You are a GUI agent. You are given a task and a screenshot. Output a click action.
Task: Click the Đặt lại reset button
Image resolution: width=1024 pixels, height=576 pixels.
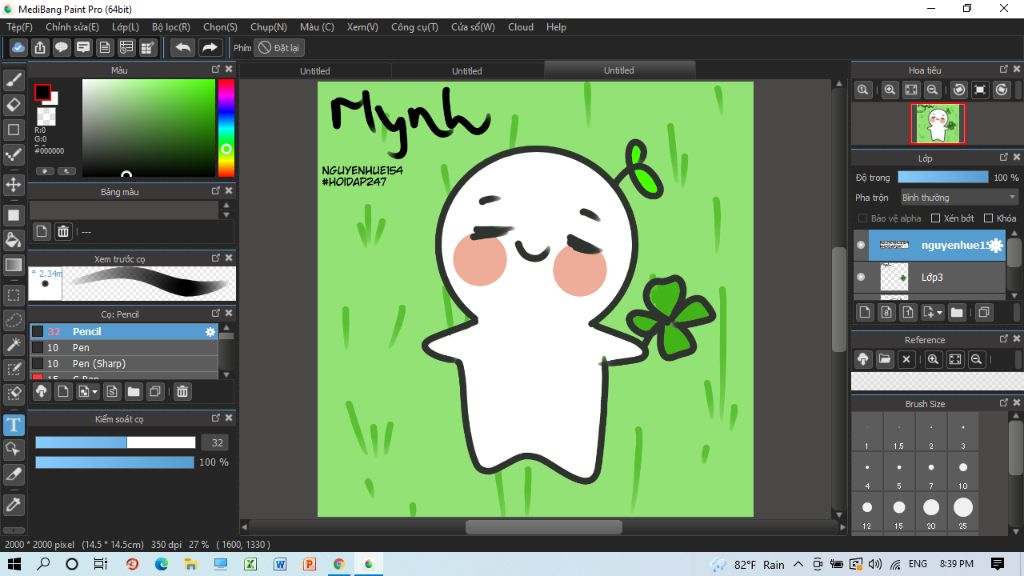tap(280, 47)
